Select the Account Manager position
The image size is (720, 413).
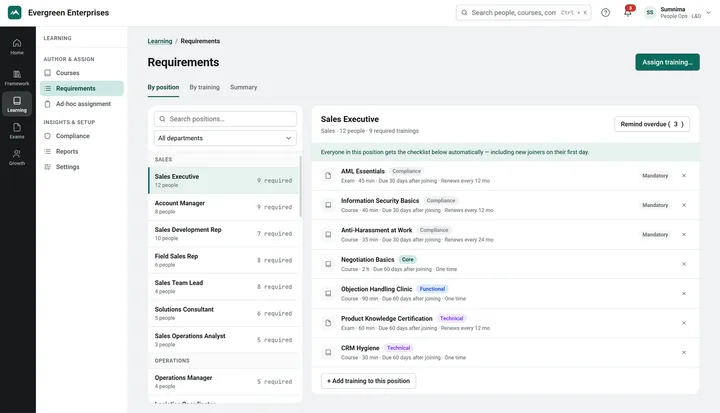pyautogui.click(x=223, y=207)
